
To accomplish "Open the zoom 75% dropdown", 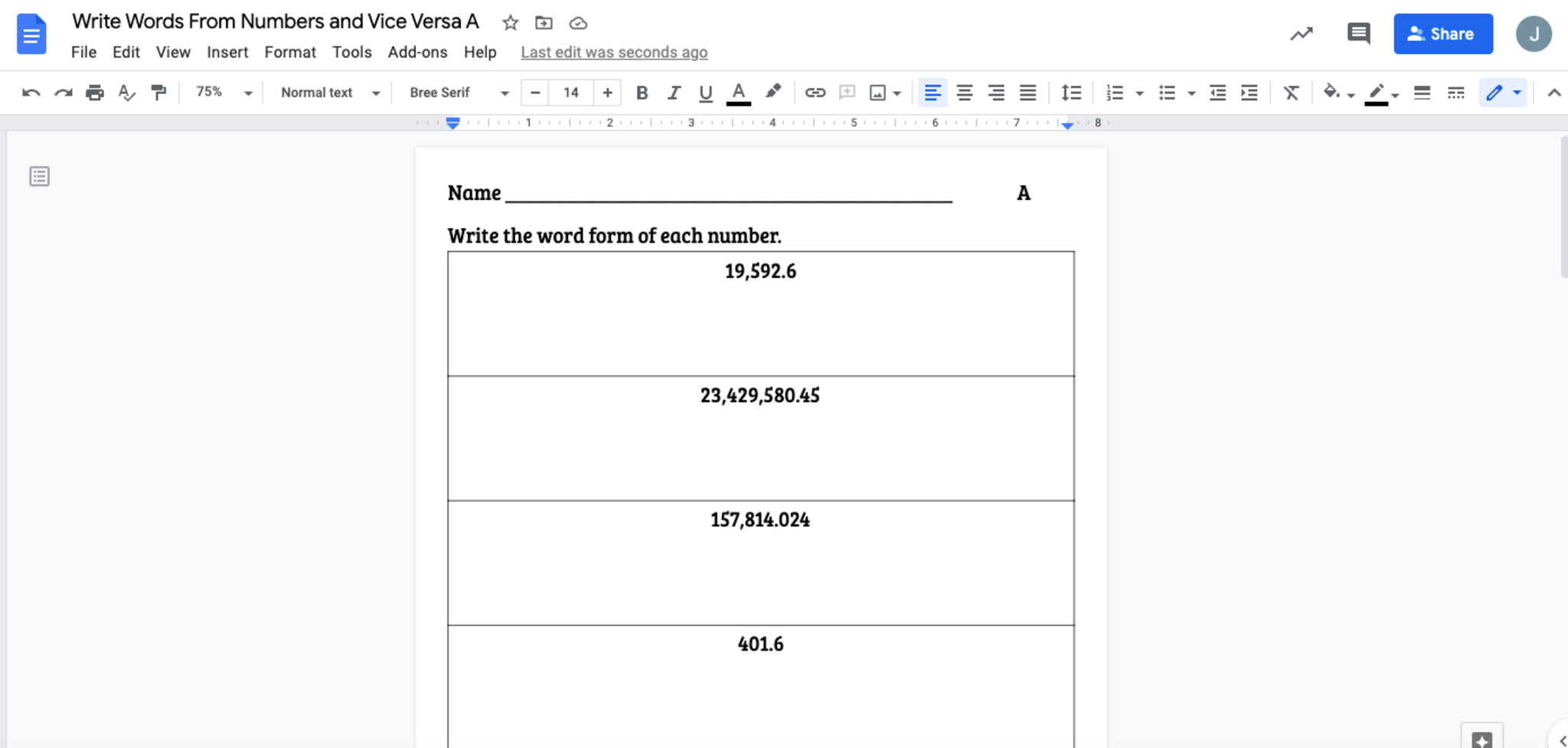I will tap(223, 93).
